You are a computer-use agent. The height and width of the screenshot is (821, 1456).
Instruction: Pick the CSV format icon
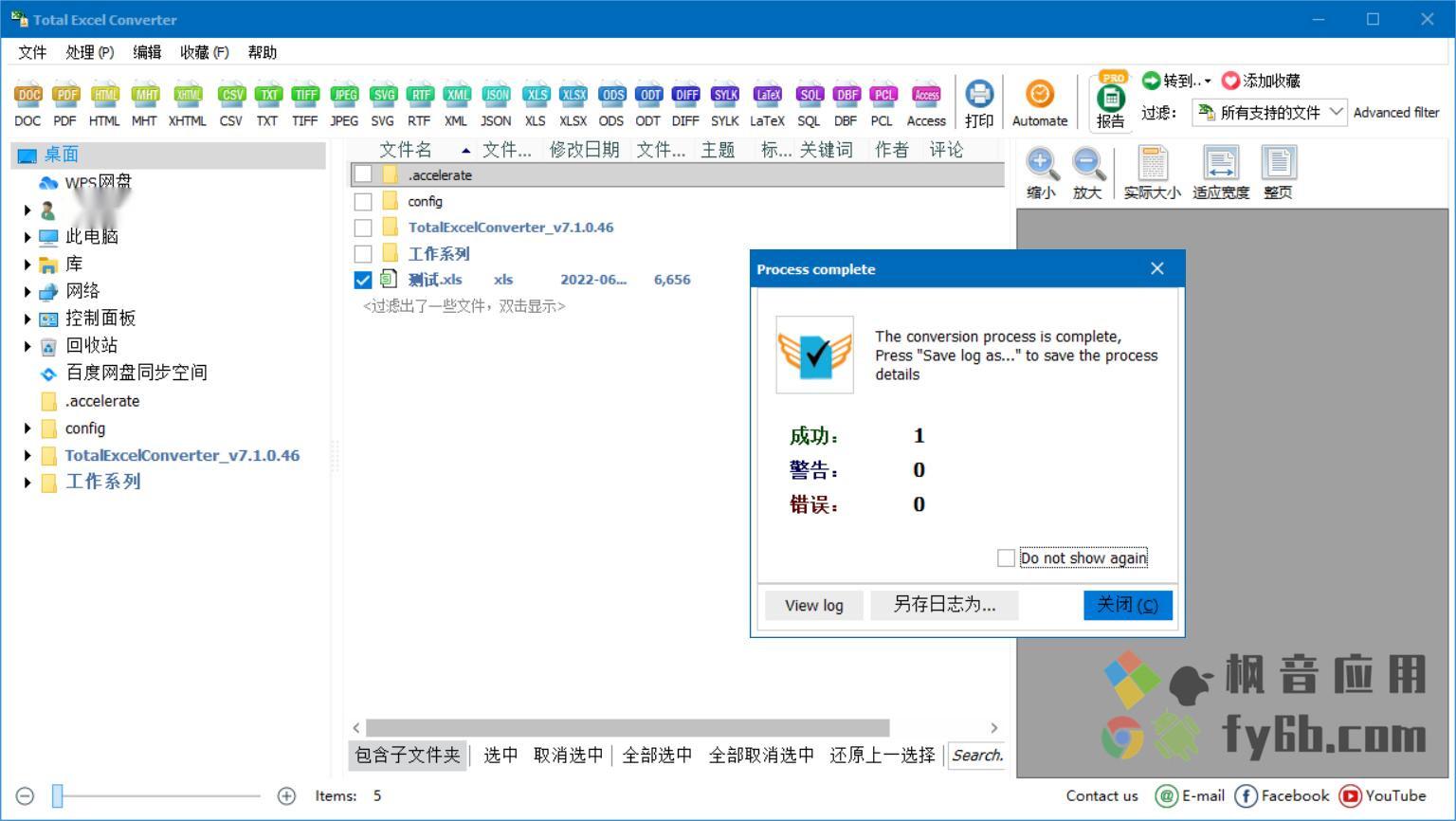point(231,104)
